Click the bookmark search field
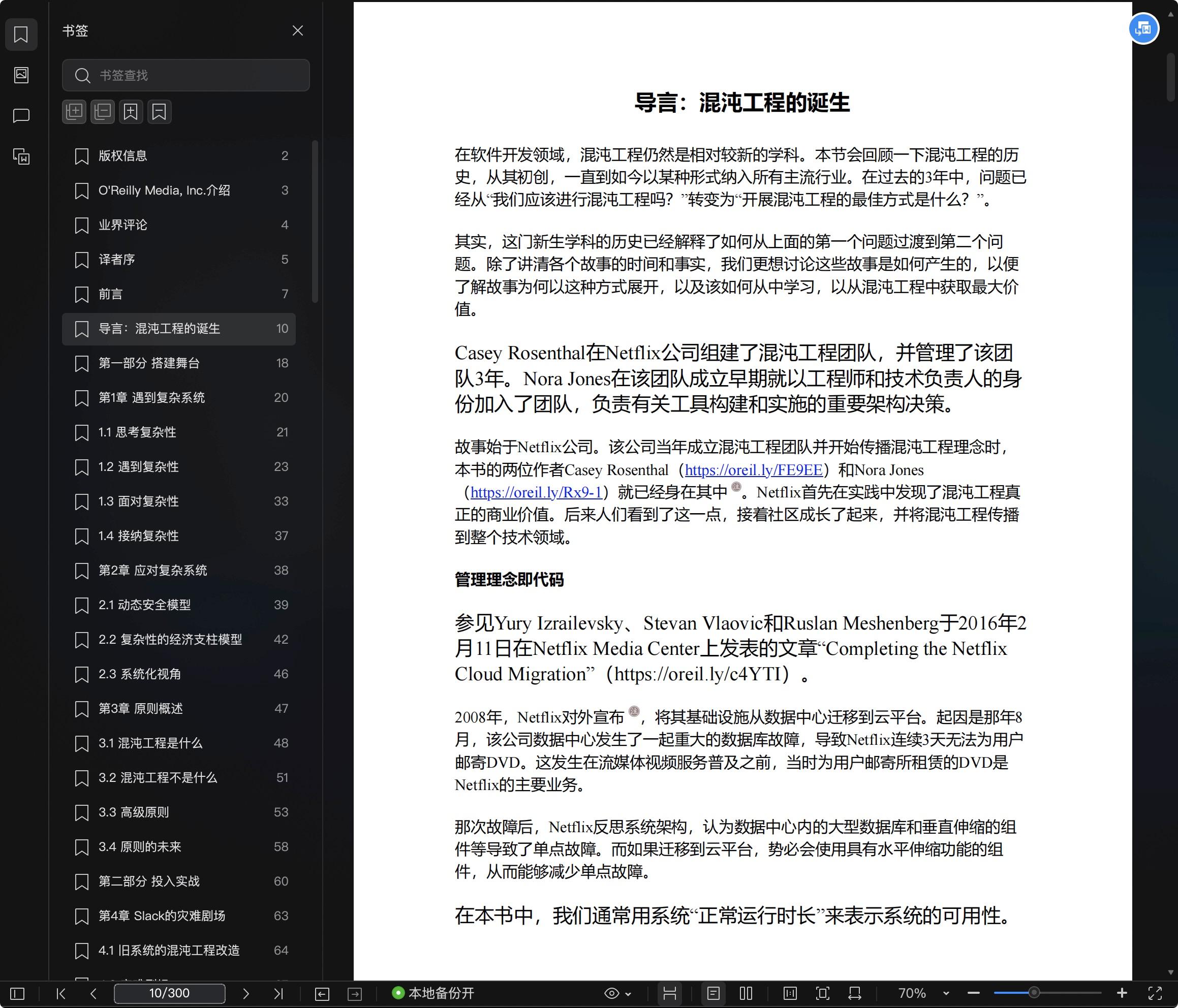 click(186, 75)
